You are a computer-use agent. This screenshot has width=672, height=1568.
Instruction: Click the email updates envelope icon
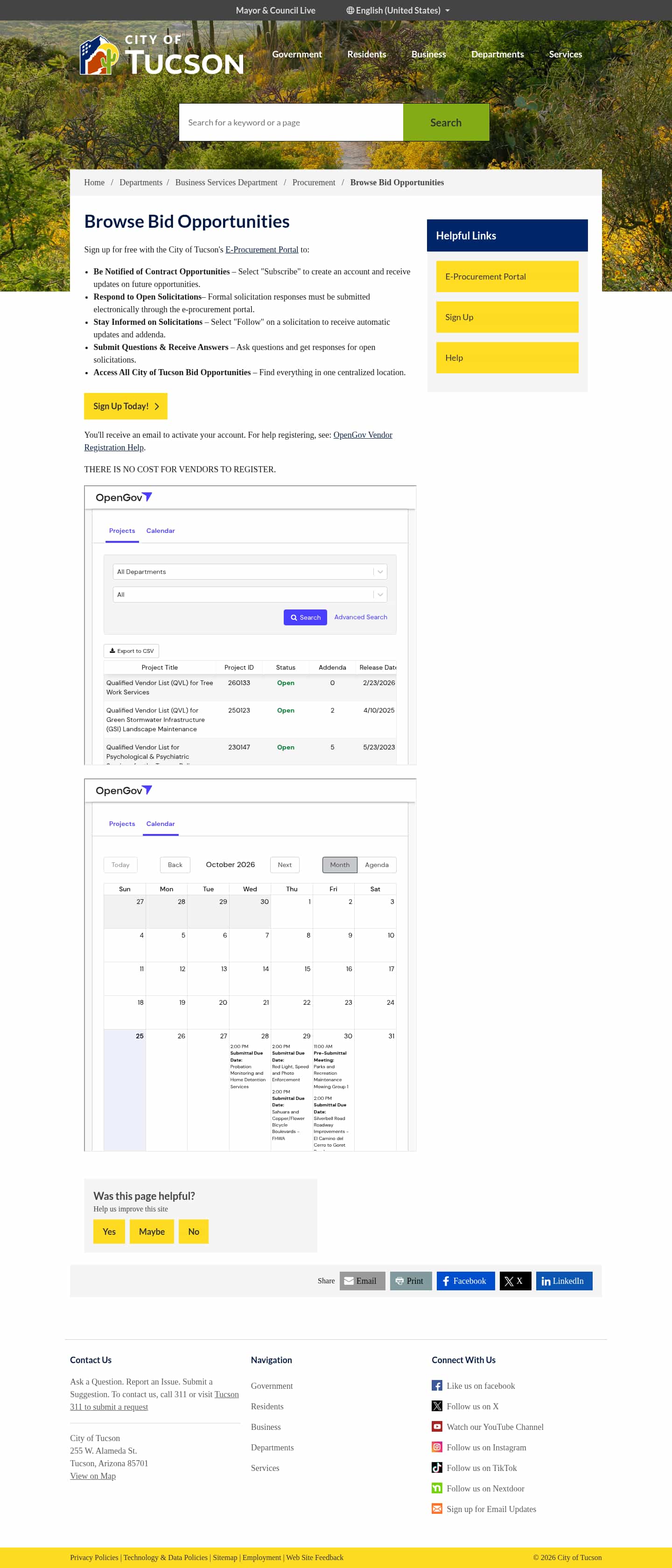(x=437, y=1508)
